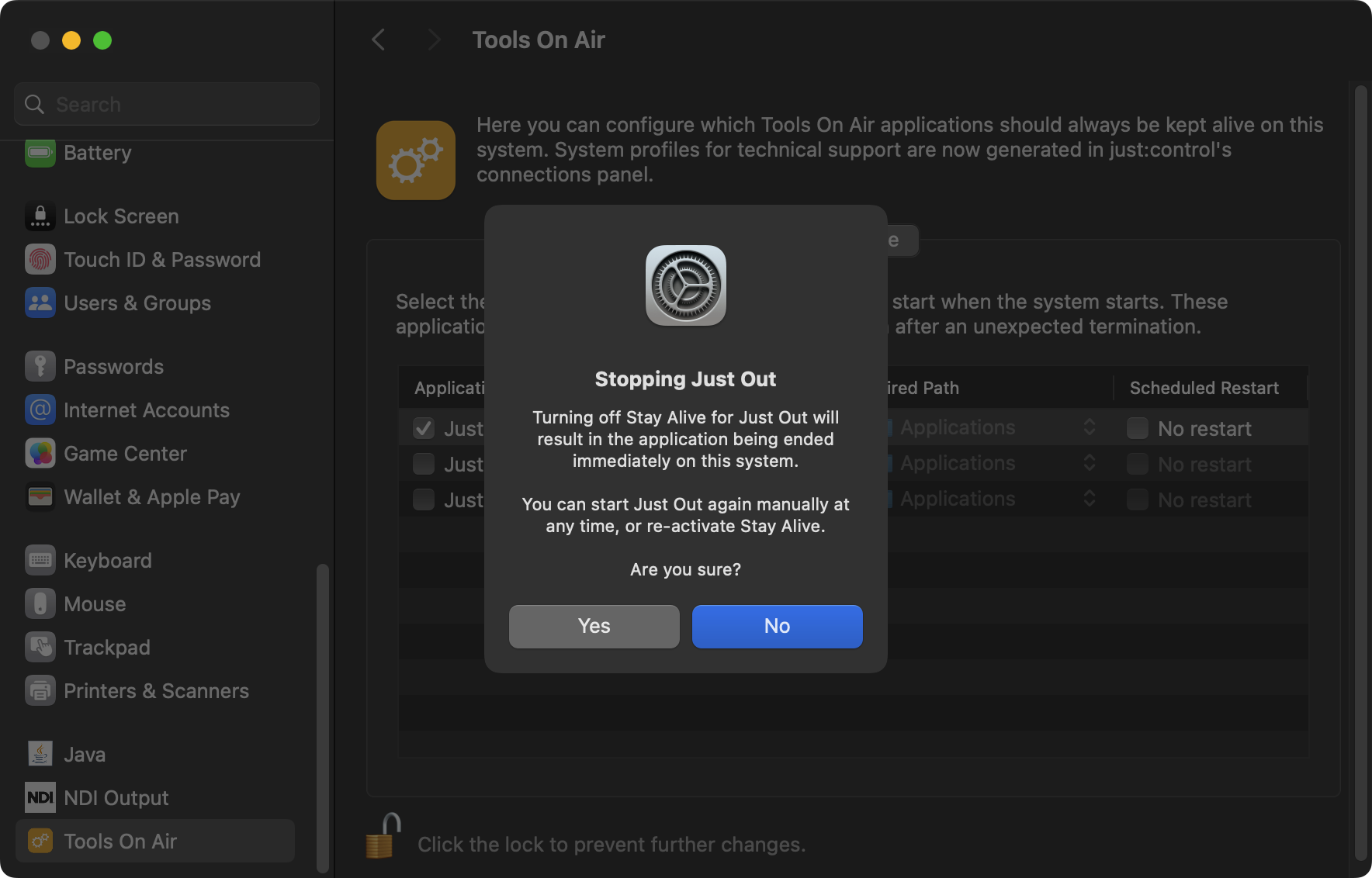Open the Java preference pane icon
This screenshot has height=878, width=1372.
click(40, 755)
